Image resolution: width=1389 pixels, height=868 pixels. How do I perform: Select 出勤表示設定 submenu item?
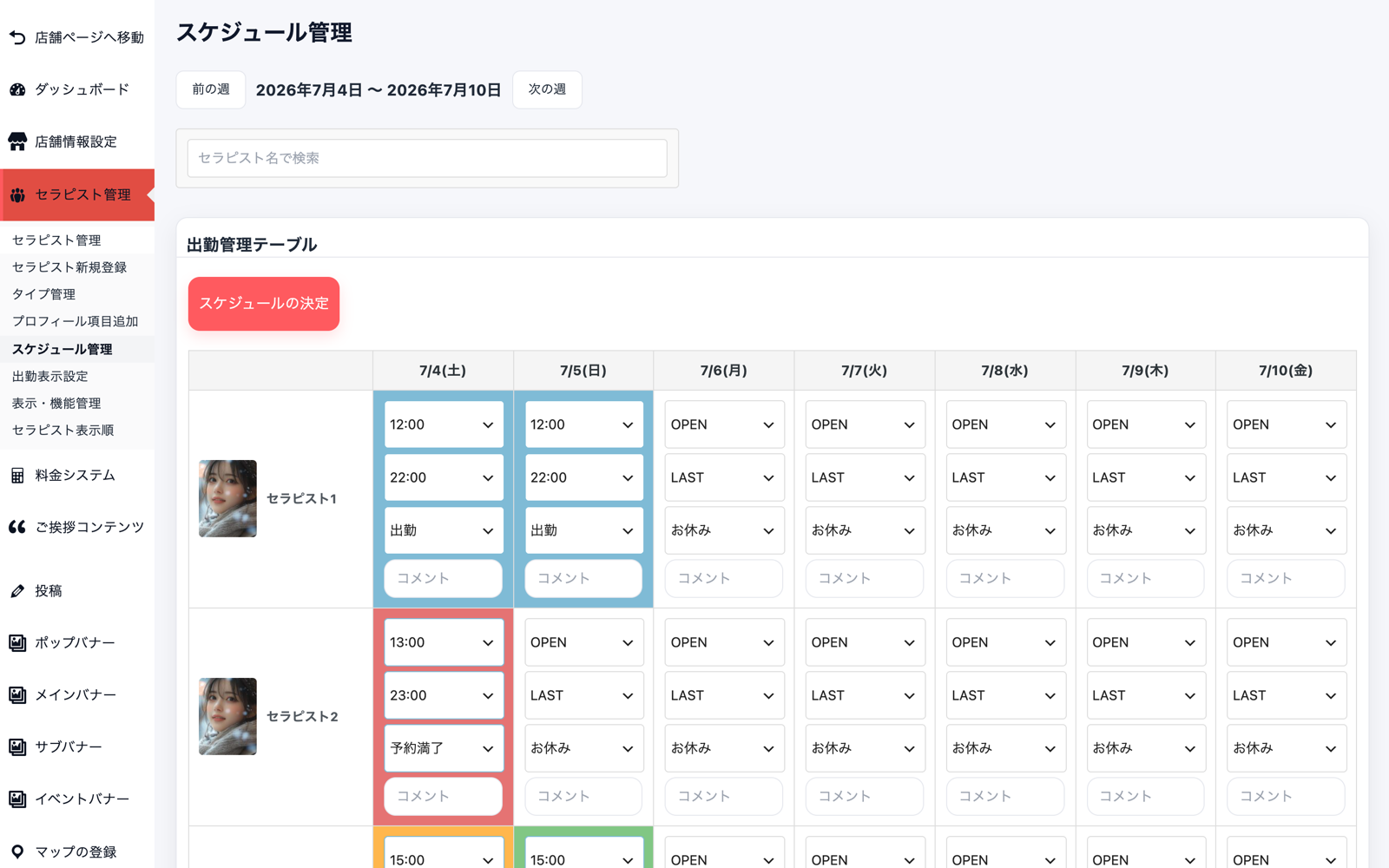click(x=49, y=376)
